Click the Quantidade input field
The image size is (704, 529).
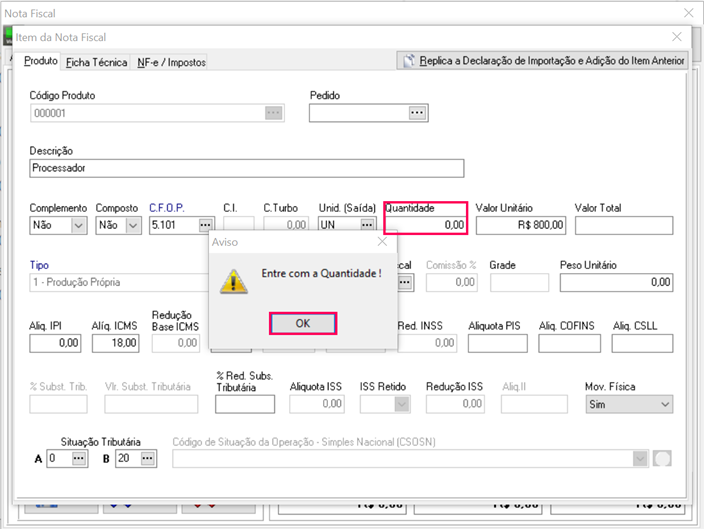coord(426,225)
